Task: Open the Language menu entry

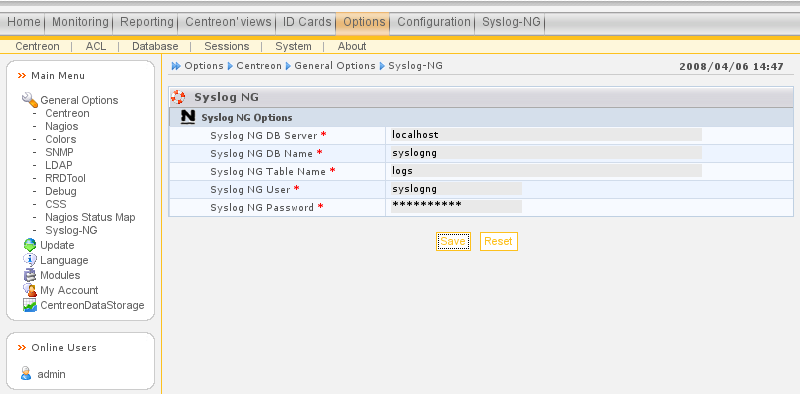Action: coord(64,260)
